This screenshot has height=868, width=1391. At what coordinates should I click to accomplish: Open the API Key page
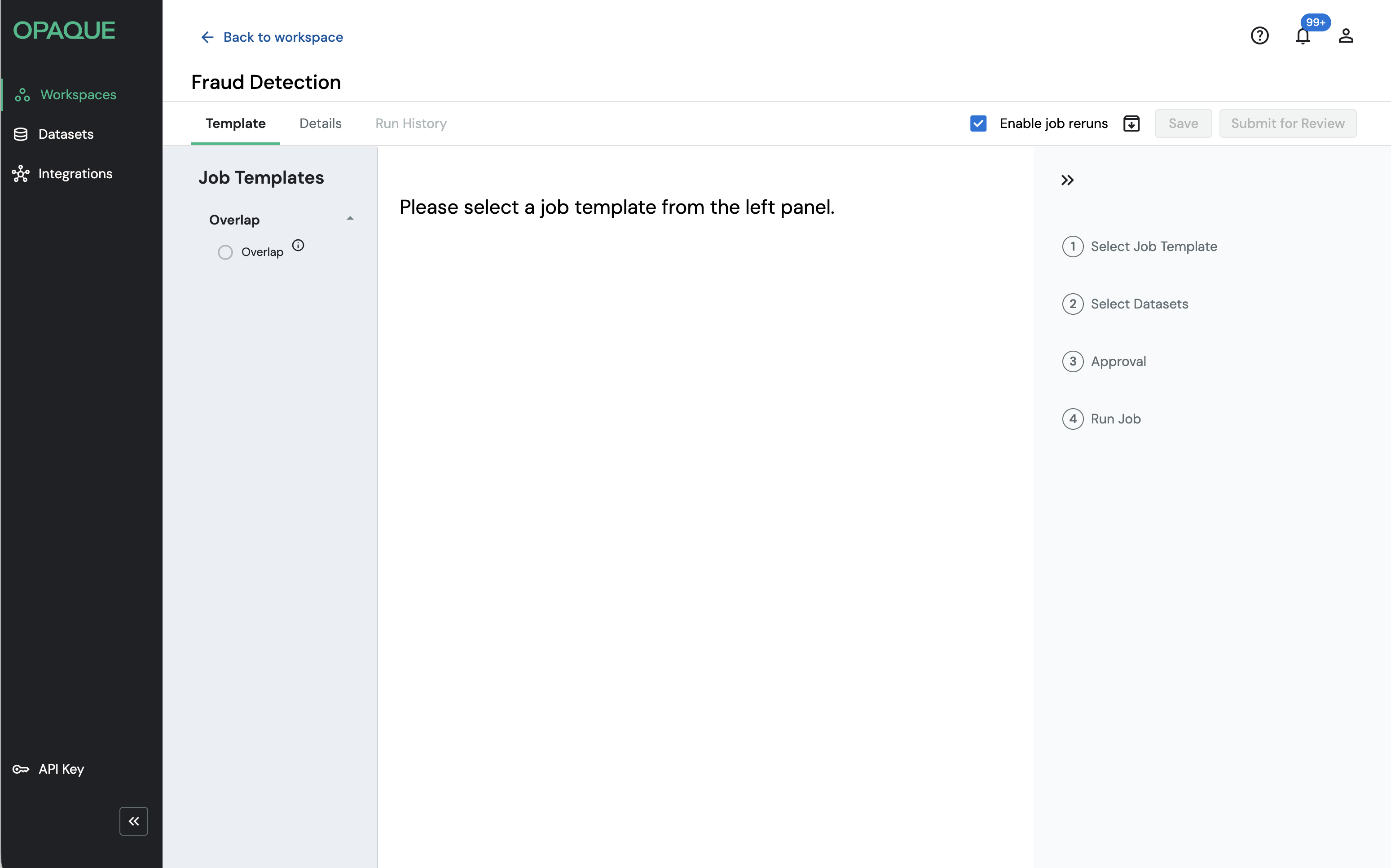(61, 769)
